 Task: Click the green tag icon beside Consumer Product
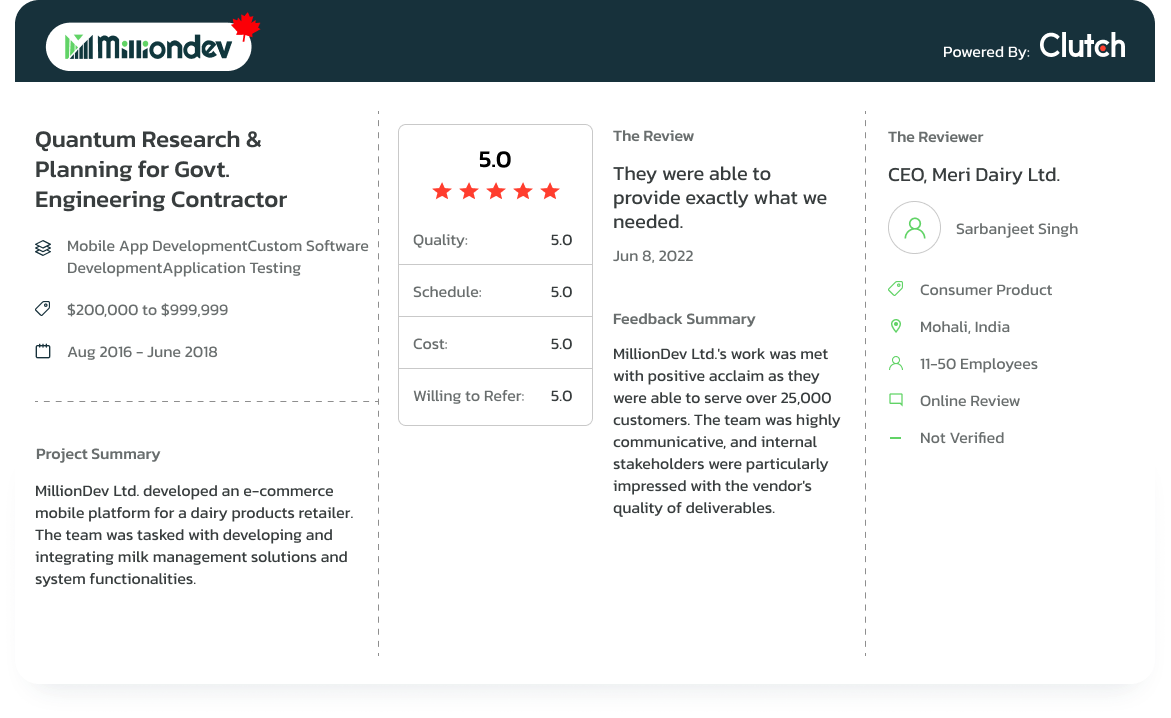coord(896,290)
